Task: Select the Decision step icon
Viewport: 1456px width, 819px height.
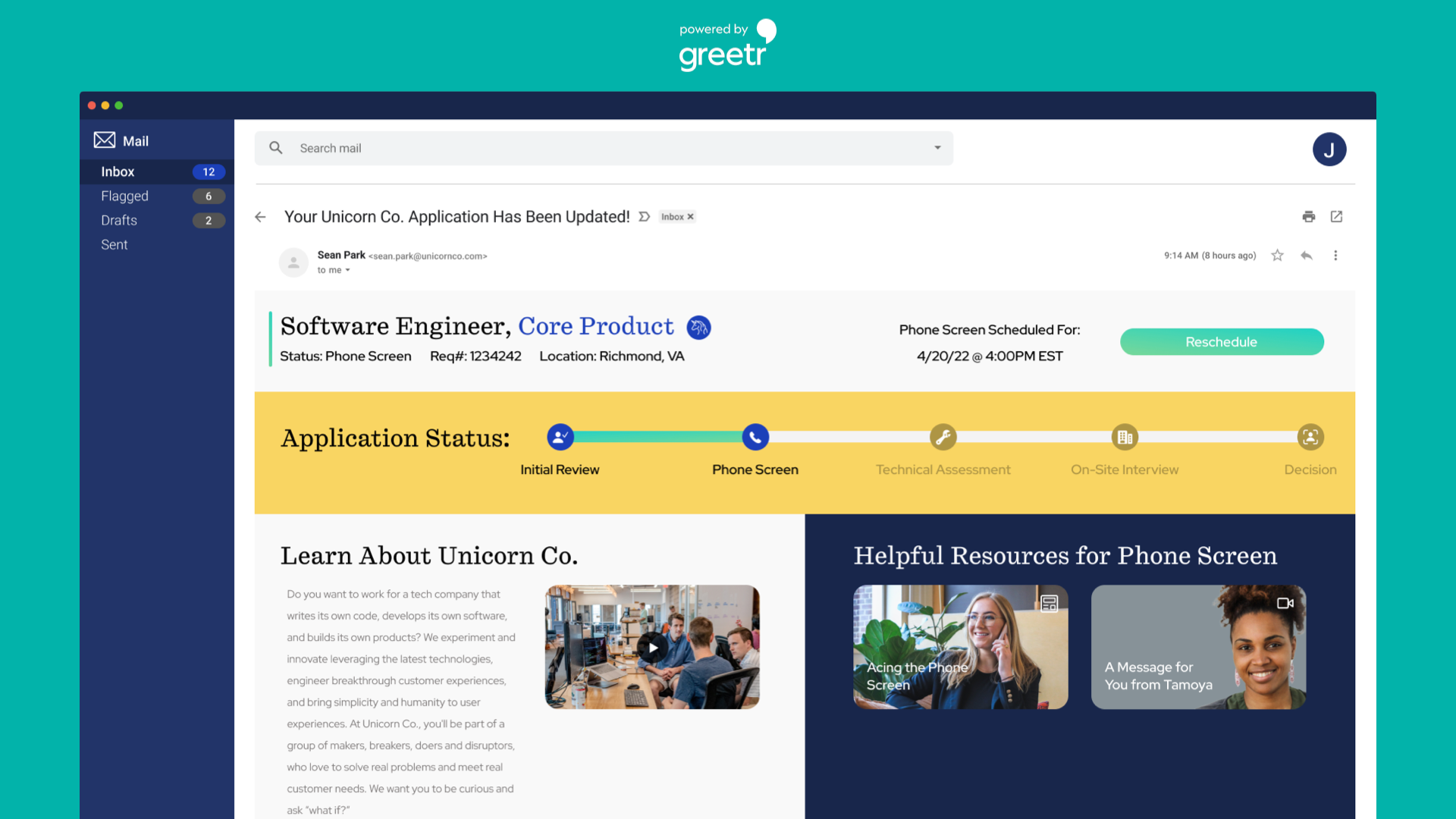Action: (x=1310, y=437)
